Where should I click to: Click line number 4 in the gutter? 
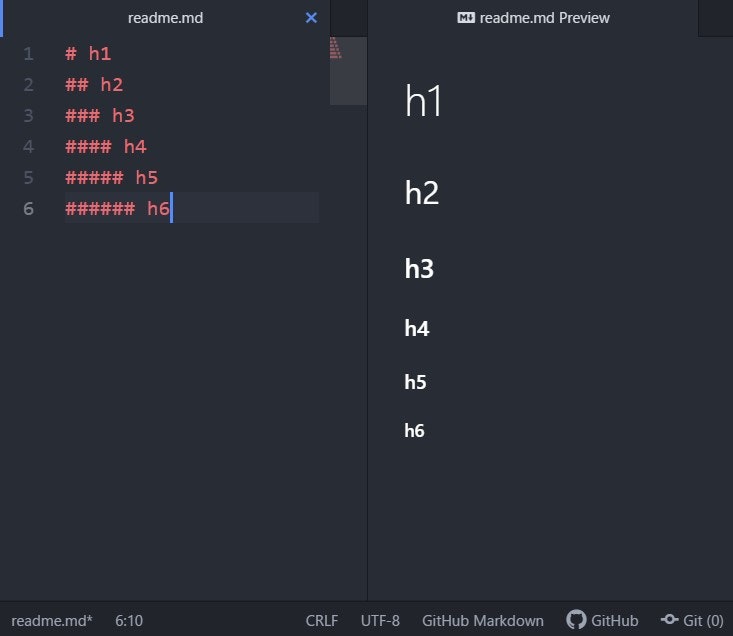click(28, 146)
